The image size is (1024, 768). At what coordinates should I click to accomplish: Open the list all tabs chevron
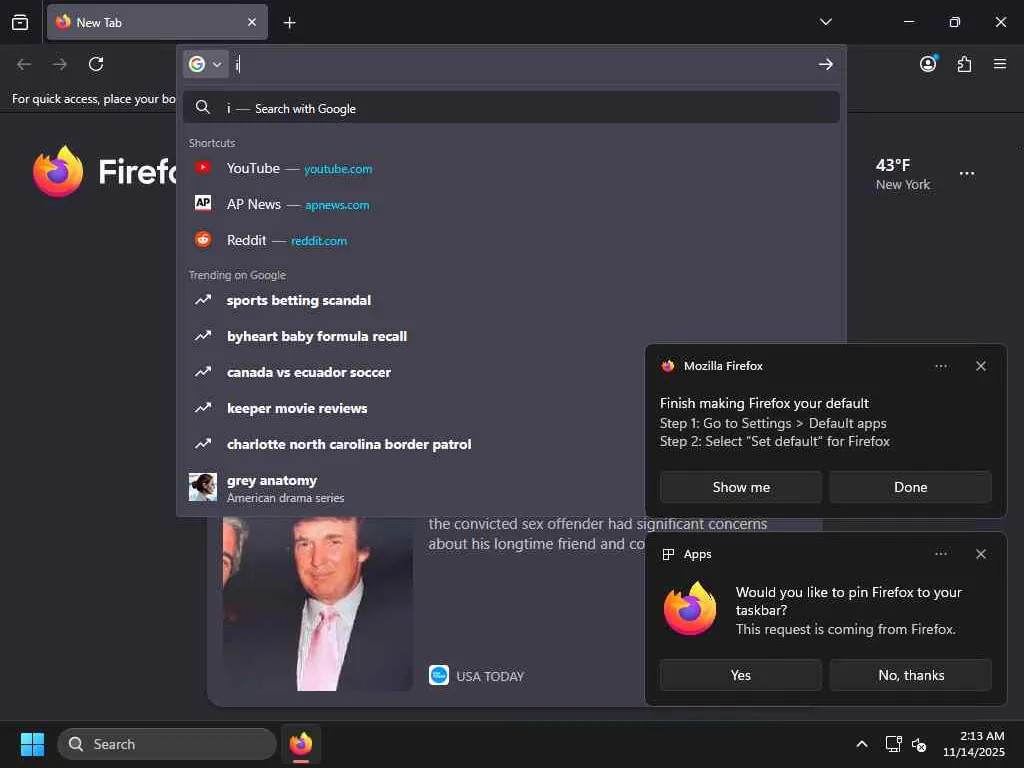pos(825,22)
